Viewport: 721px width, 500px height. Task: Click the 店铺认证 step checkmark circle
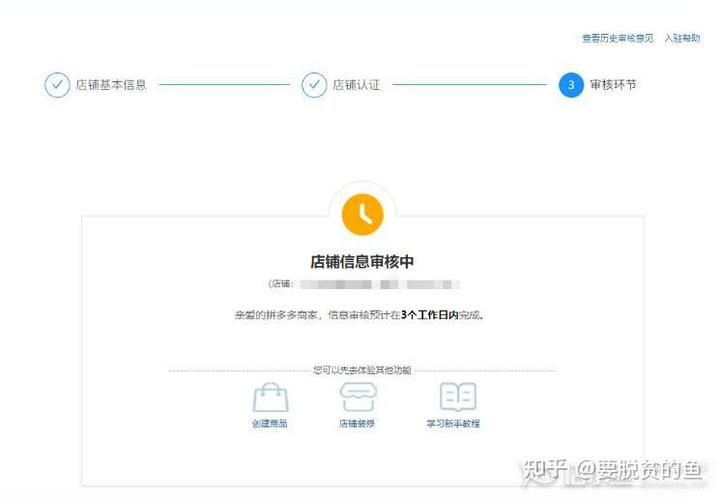314,85
